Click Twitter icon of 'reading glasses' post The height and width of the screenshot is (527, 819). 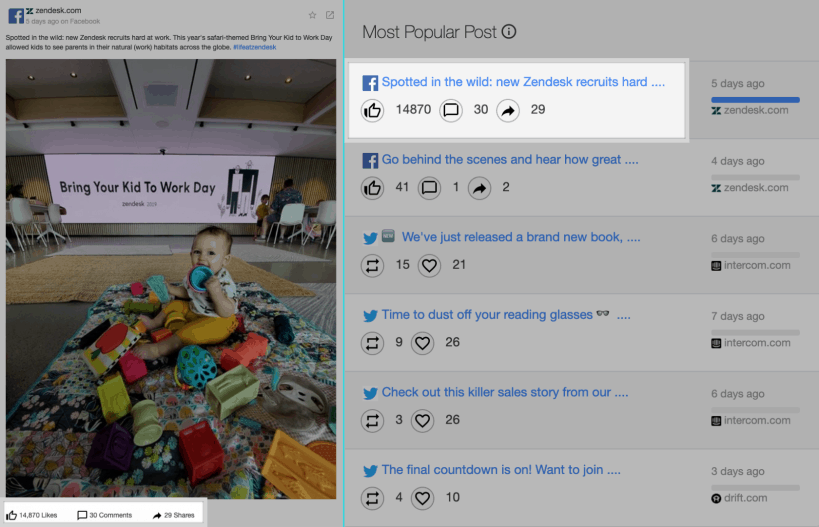point(370,315)
